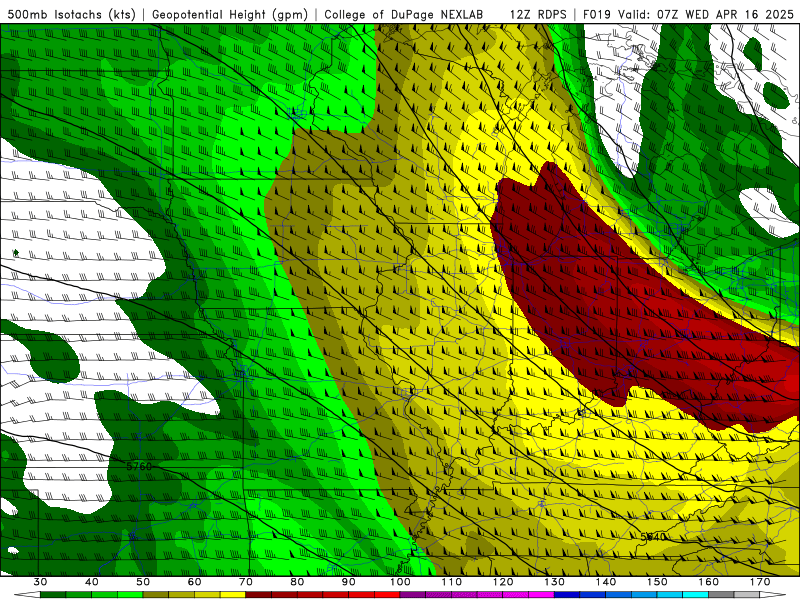This screenshot has height=600, width=800.
Task: Click the 170 label on the color scale
Action: tap(760, 582)
